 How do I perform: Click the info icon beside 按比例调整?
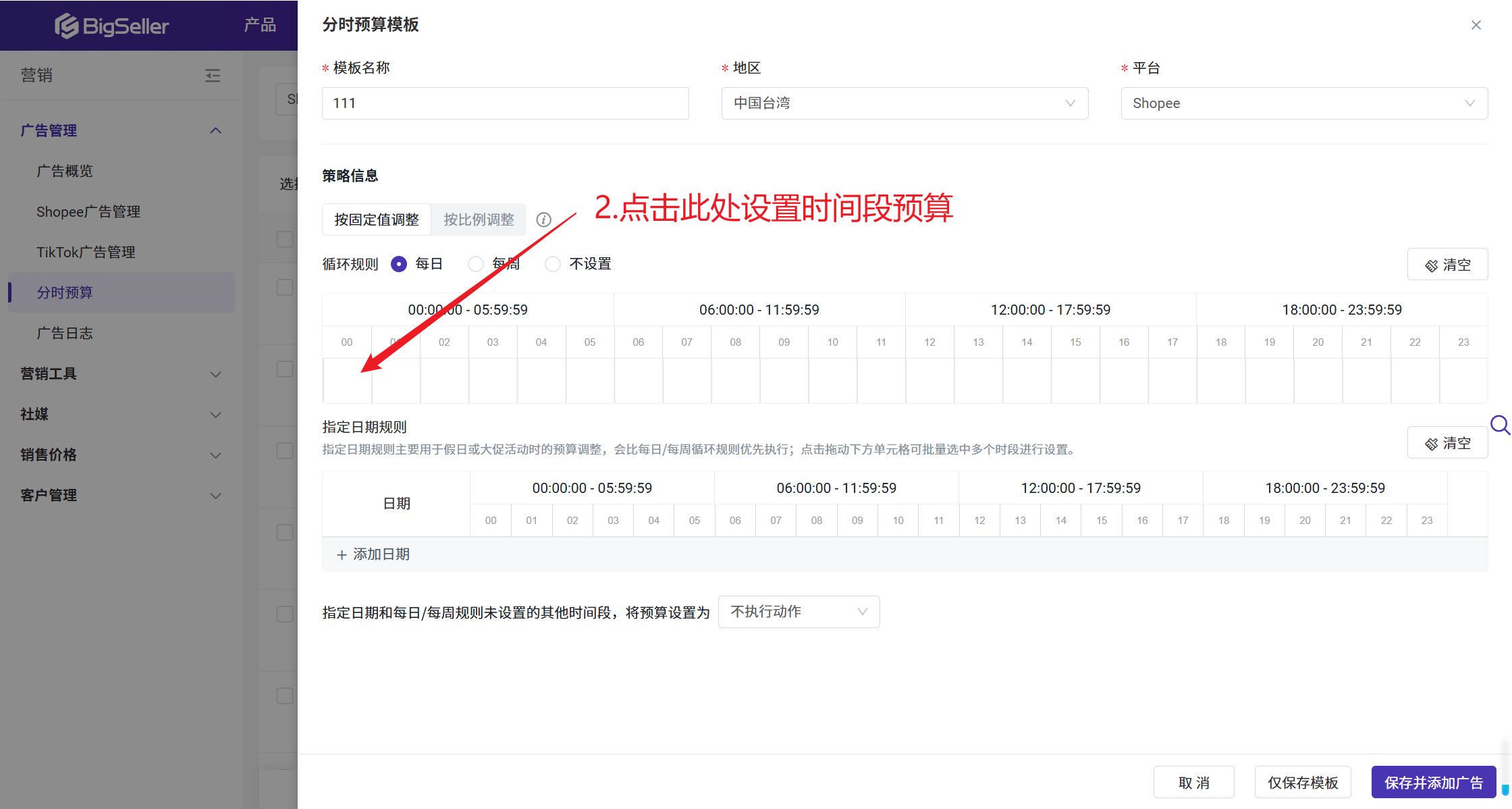[x=543, y=219]
